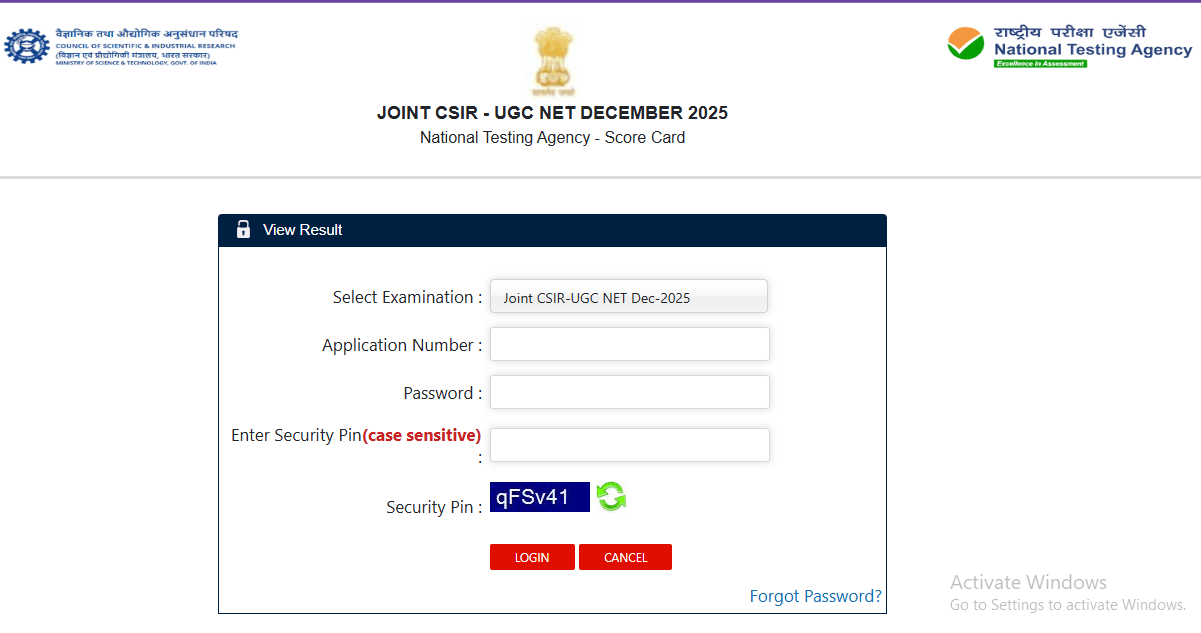Refresh the security pin captcha
The width and height of the screenshot is (1201, 633).
[610, 497]
